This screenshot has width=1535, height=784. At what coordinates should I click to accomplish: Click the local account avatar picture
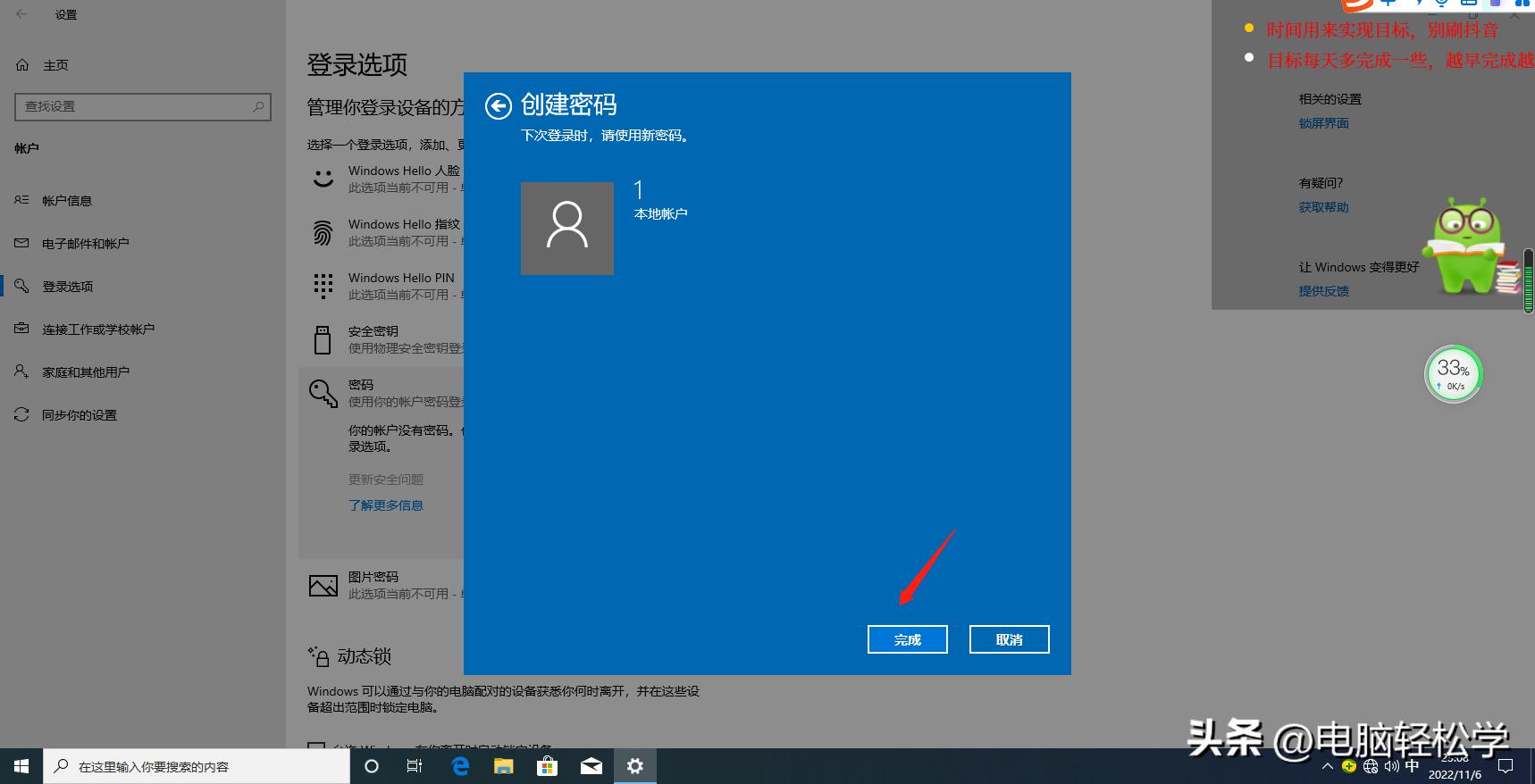(x=567, y=229)
